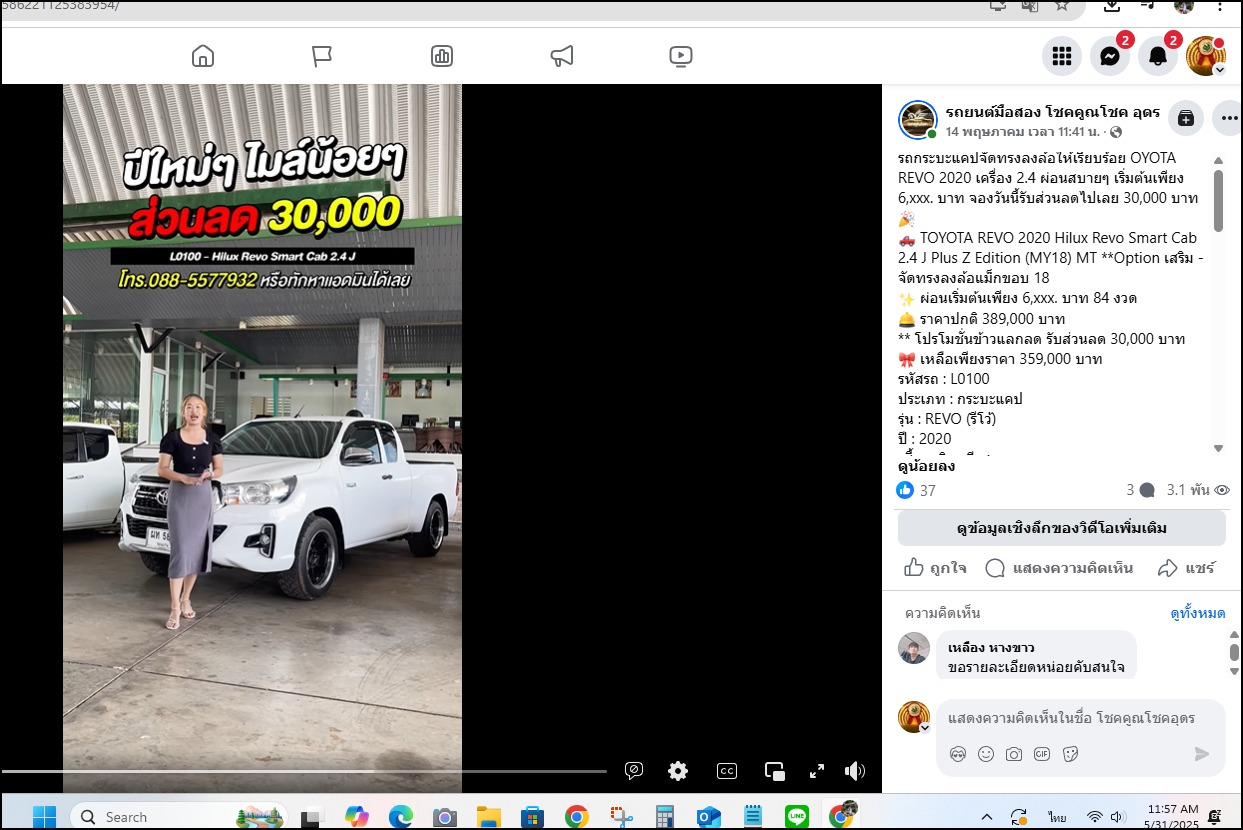
Task: Switch input language ไทย indicator
Action: pyautogui.click(x=1057, y=816)
